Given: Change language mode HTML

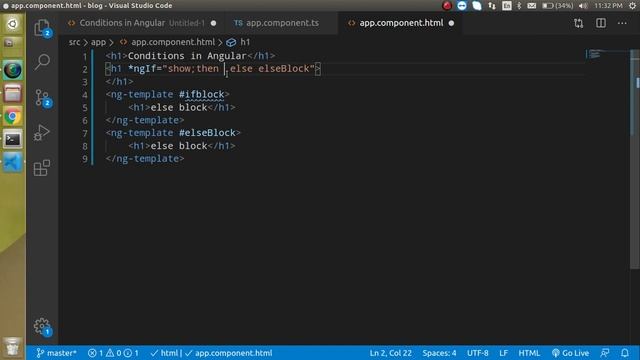Looking at the screenshot, I should 529,353.
